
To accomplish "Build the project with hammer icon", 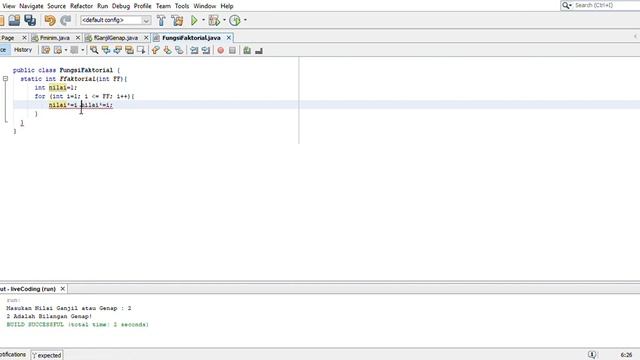I will (x=161, y=20).
